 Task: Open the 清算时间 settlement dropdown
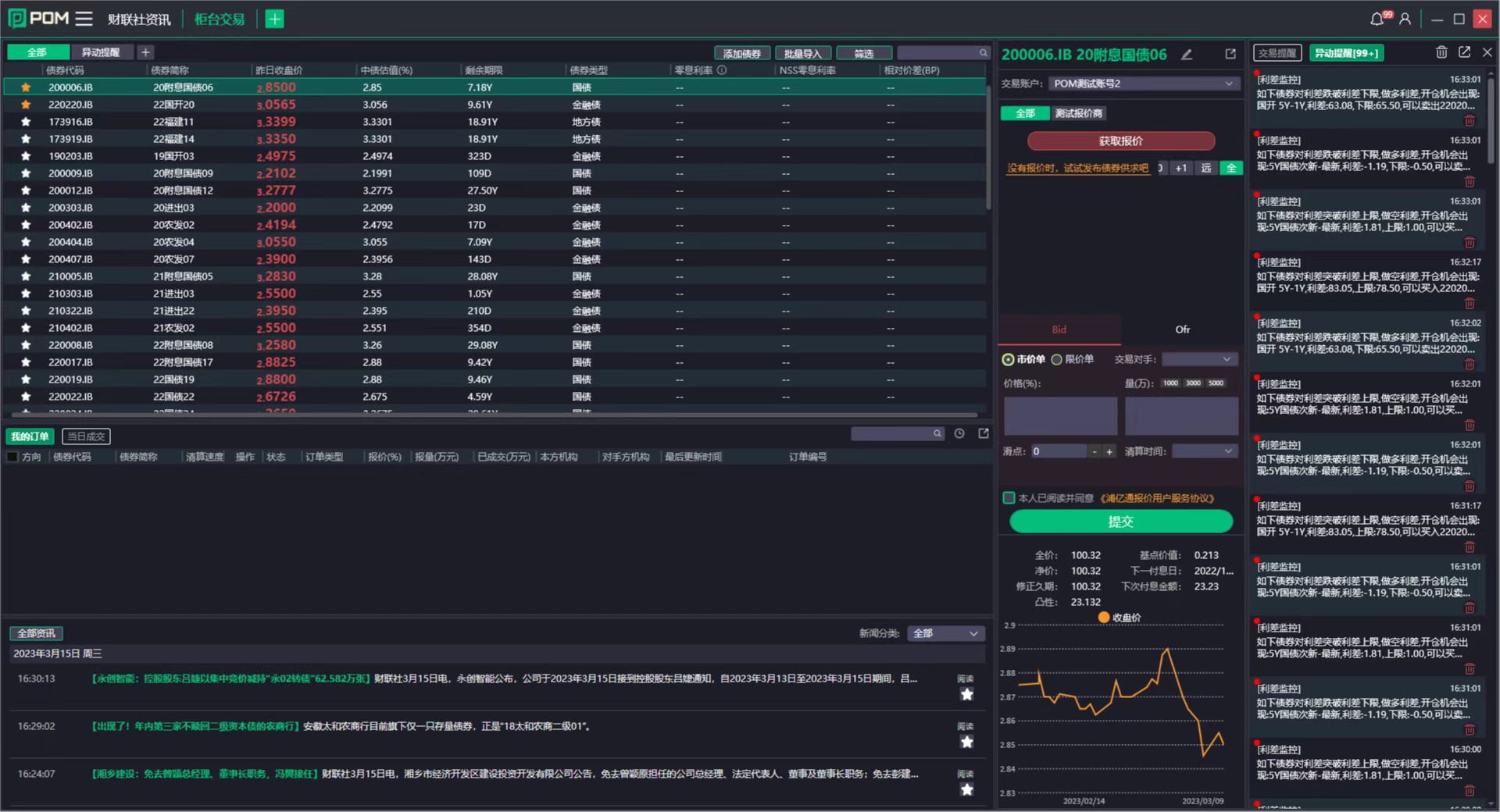coord(1205,451)
